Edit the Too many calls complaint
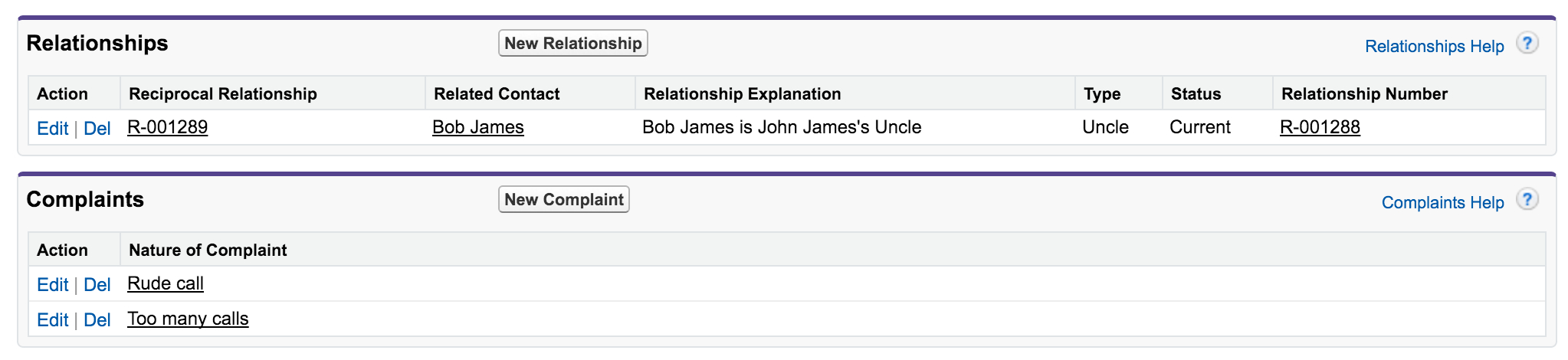Image resolution: width=1568 pixels, height=360 pixels. (52, 320)
